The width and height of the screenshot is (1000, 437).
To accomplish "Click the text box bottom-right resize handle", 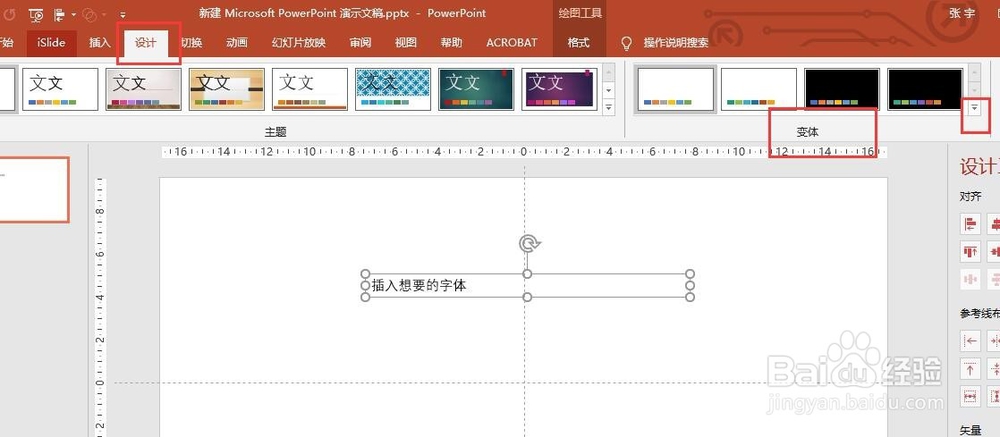I will [x=689, y=297].
